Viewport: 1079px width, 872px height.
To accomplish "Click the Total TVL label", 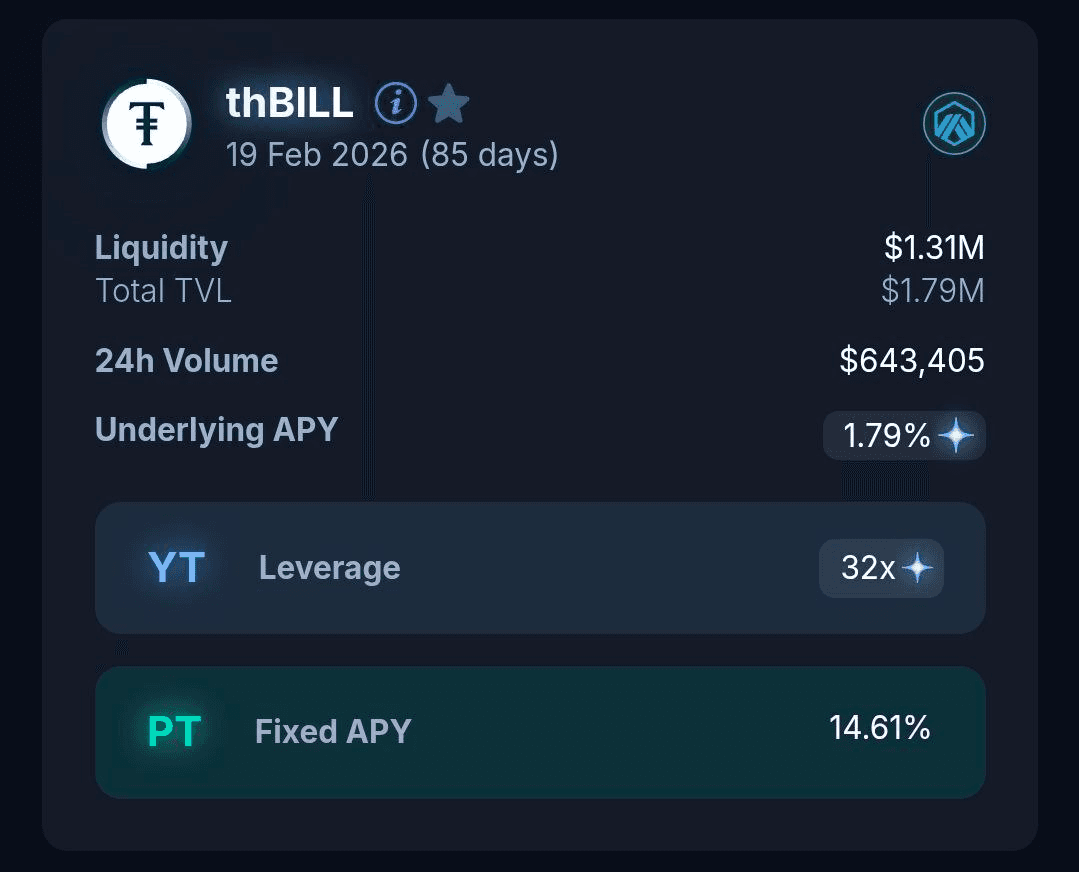I will (x=163, y=291).
